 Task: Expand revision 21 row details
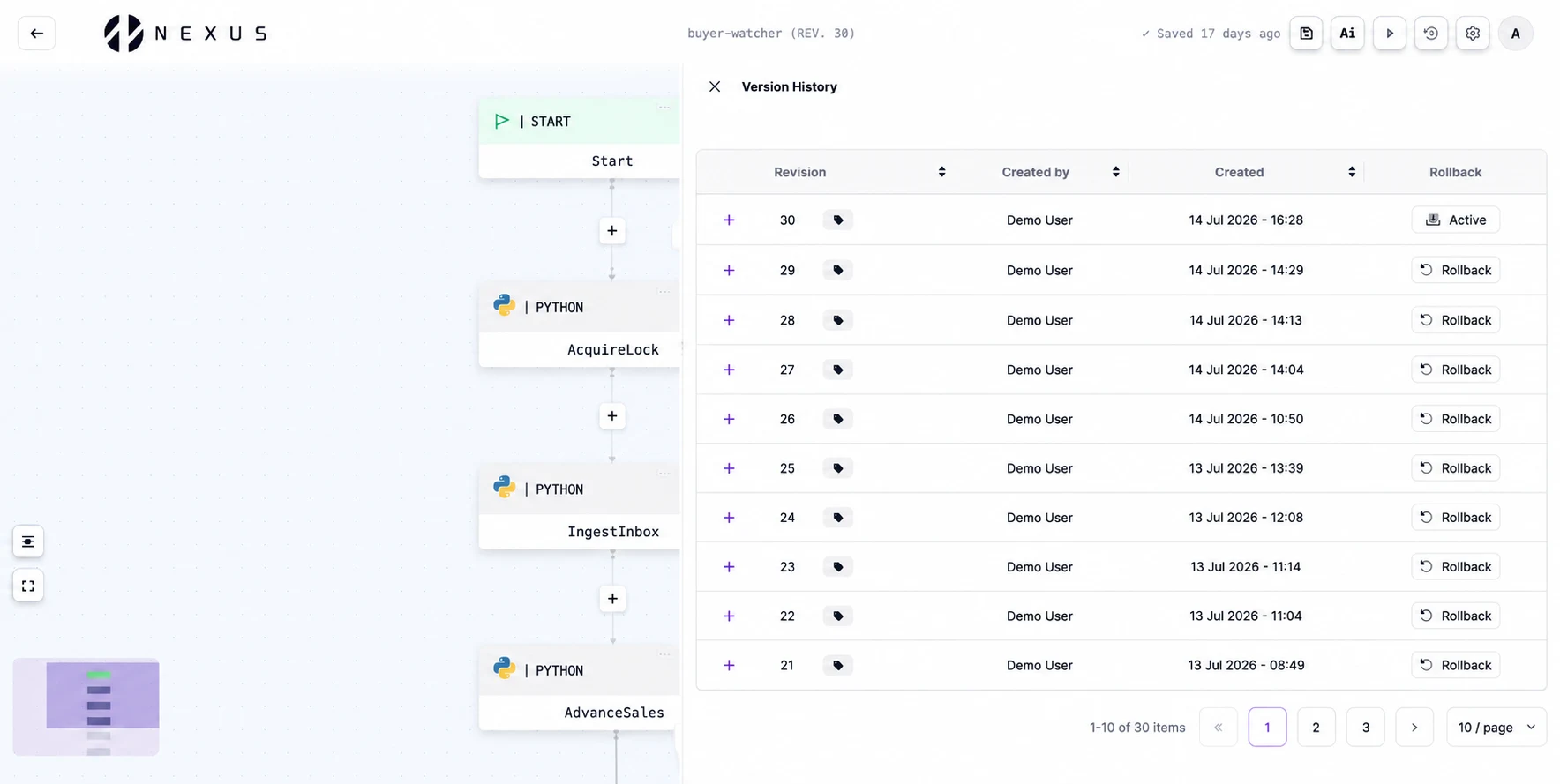point(729,666)
